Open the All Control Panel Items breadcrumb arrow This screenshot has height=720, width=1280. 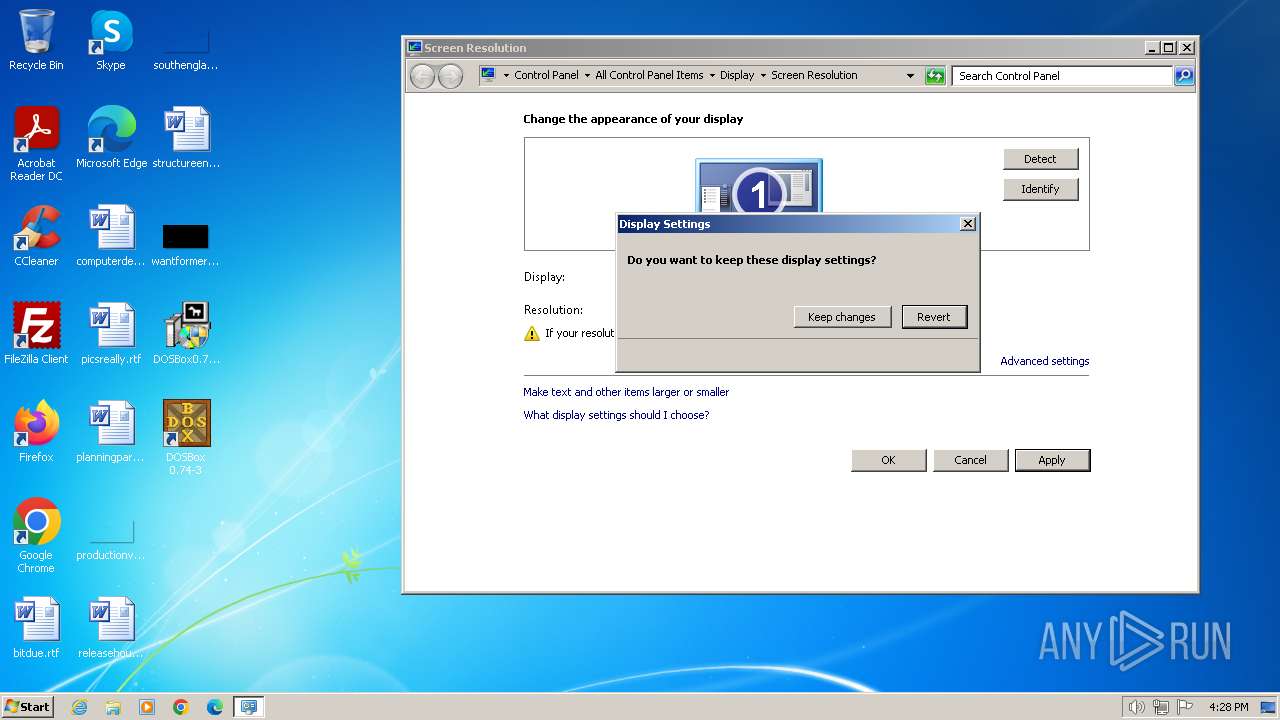712,76
